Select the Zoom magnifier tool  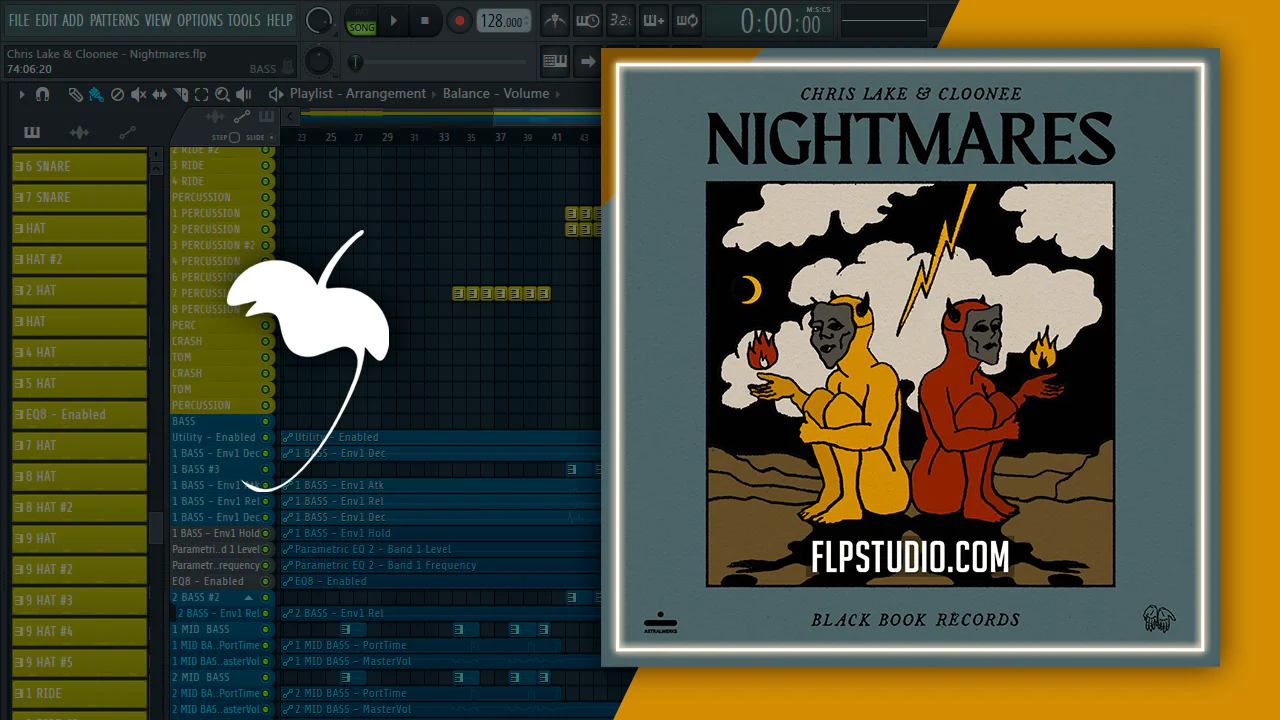[223, 94]
